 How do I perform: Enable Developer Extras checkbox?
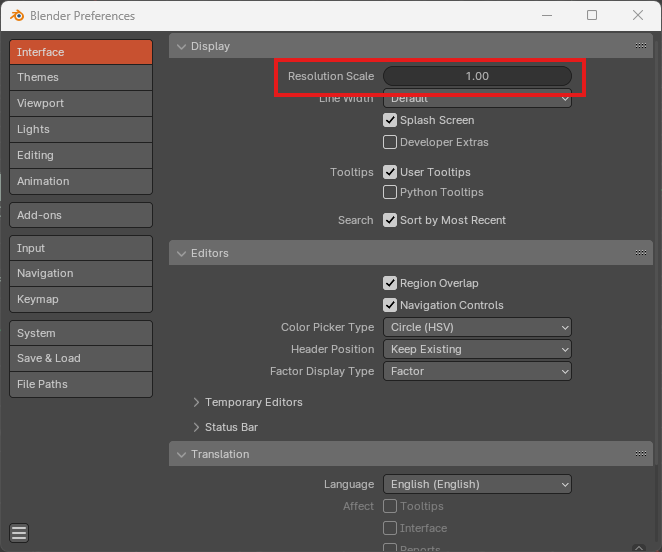point(390,142)
